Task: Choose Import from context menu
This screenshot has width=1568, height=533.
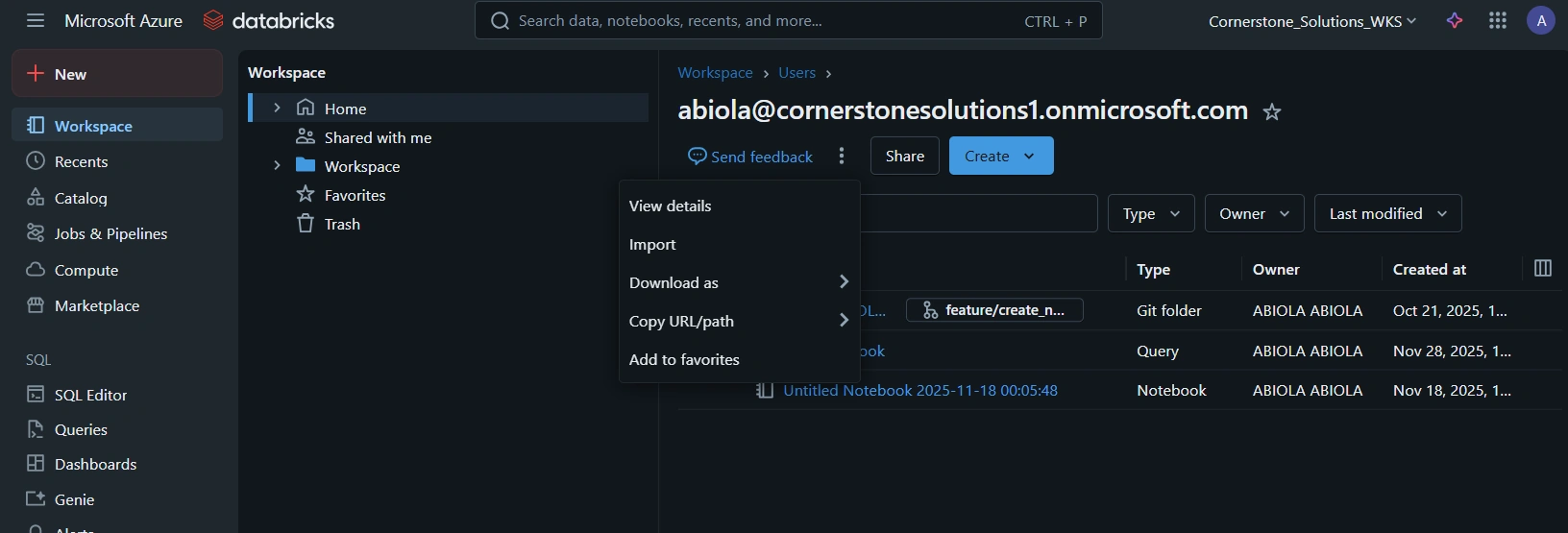Action: tap(739, 244)
